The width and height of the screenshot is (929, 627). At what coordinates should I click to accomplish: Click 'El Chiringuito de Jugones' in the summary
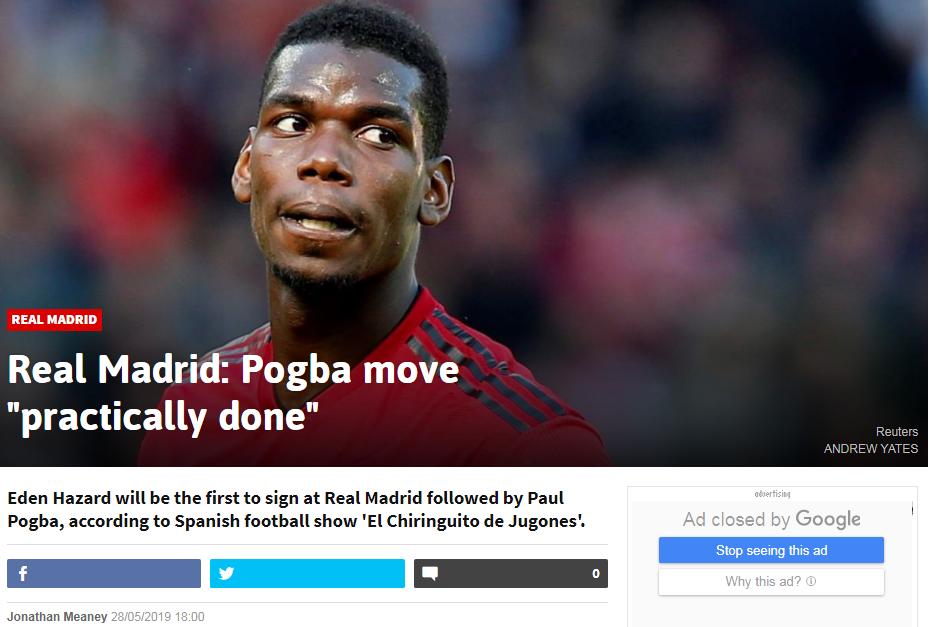472,521
